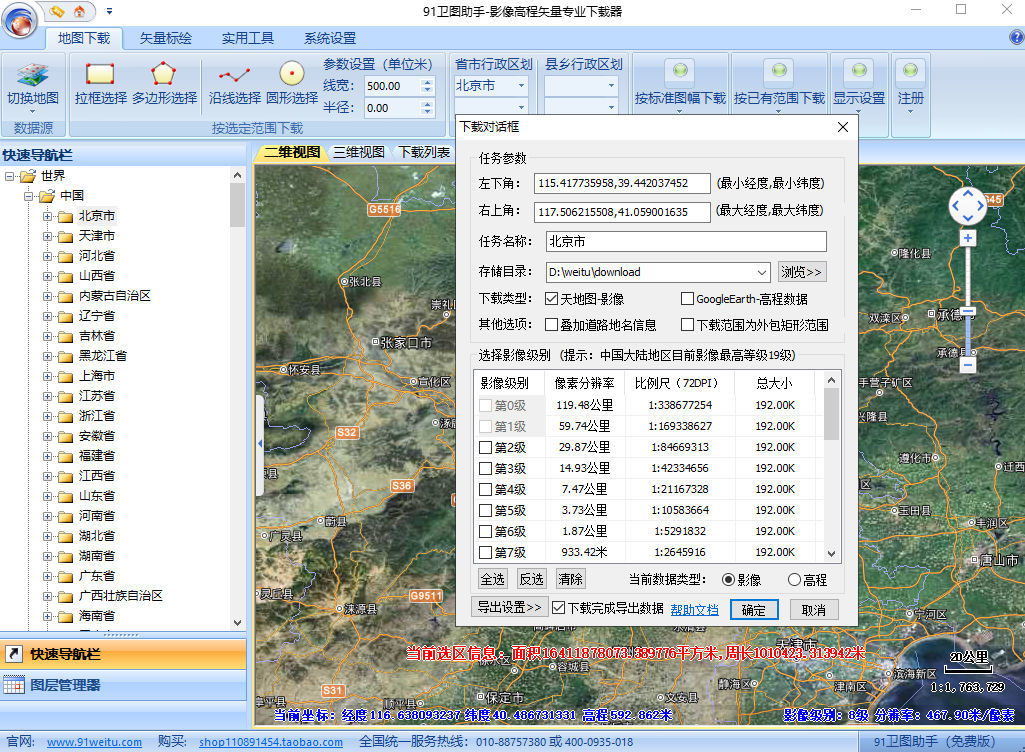Pick the circle selection tool (圆形选择)
Viewport: 1025px width, 752px height.
(291, 75)
